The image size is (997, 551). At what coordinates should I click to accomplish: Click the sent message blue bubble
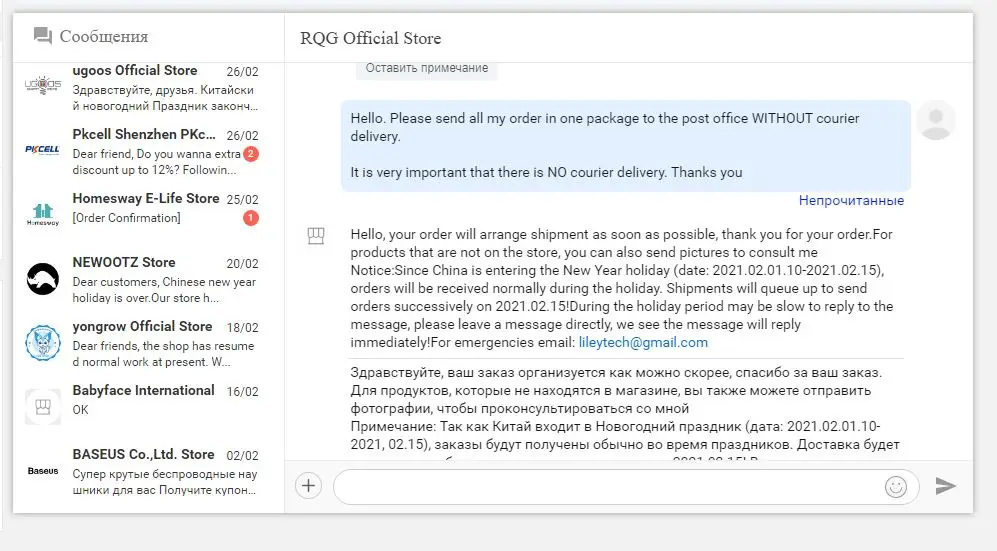click(x=626, y=146)
